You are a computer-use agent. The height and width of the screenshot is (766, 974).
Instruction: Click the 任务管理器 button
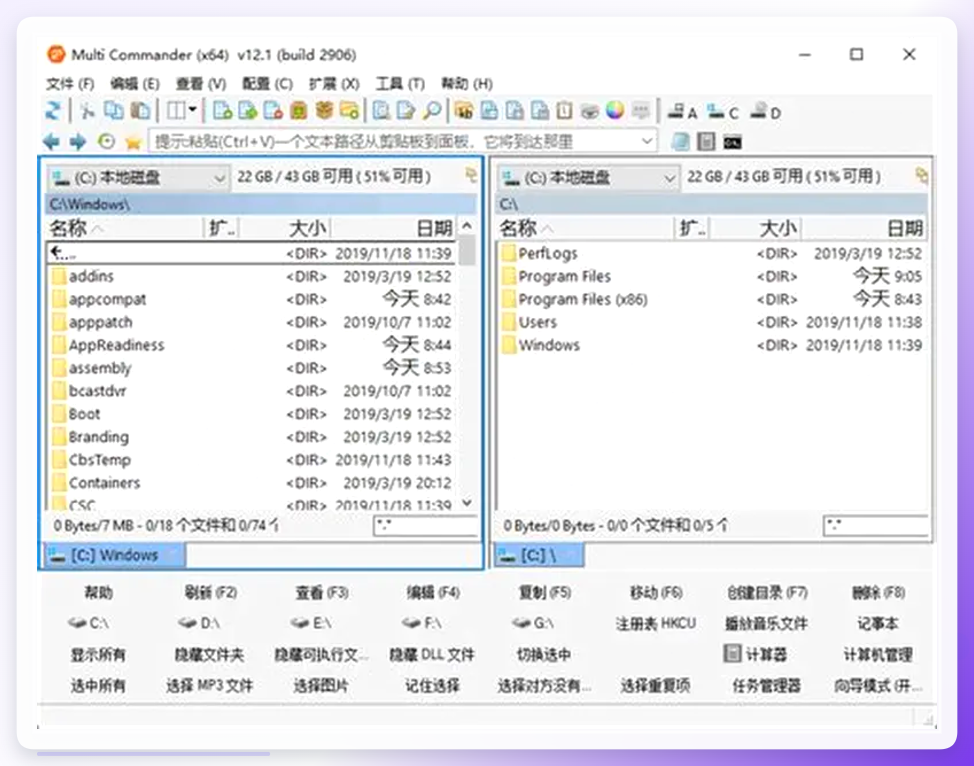(767, 686)
